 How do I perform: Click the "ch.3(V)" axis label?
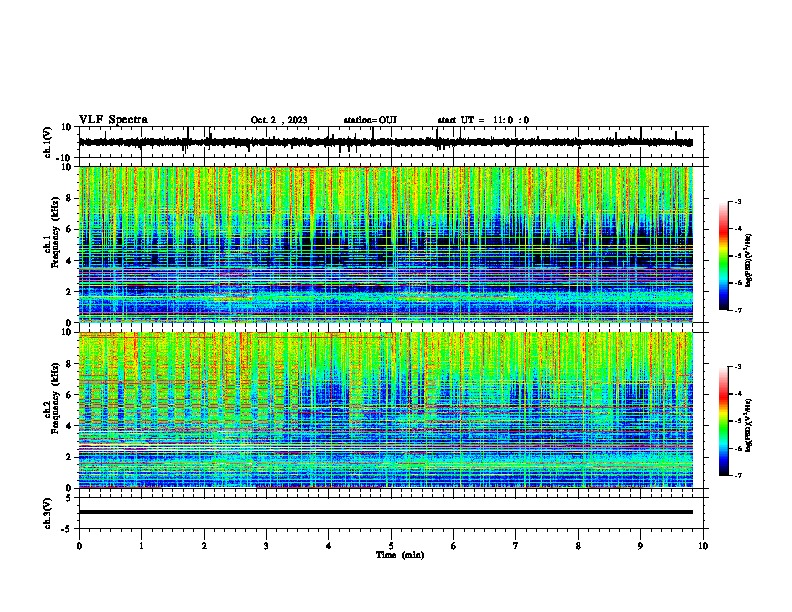click(x=48, y=514)
